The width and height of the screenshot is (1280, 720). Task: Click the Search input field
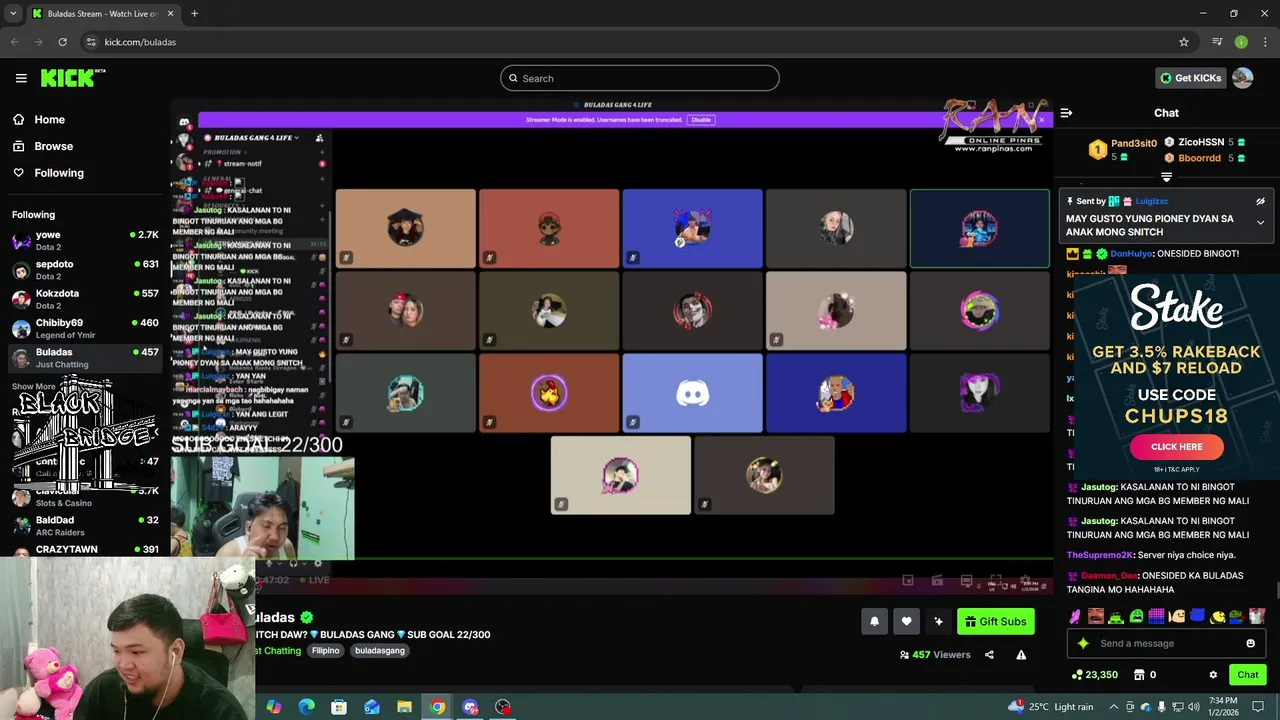pyautogui.click(x=640, y=78)
